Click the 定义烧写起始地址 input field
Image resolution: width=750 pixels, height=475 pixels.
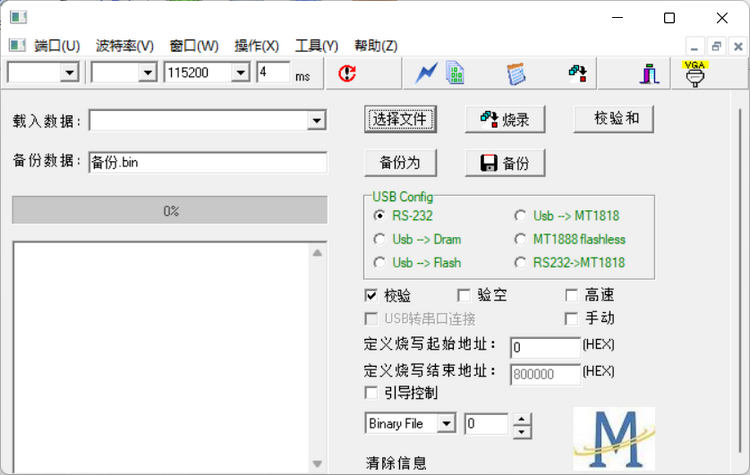pos(544,347)
